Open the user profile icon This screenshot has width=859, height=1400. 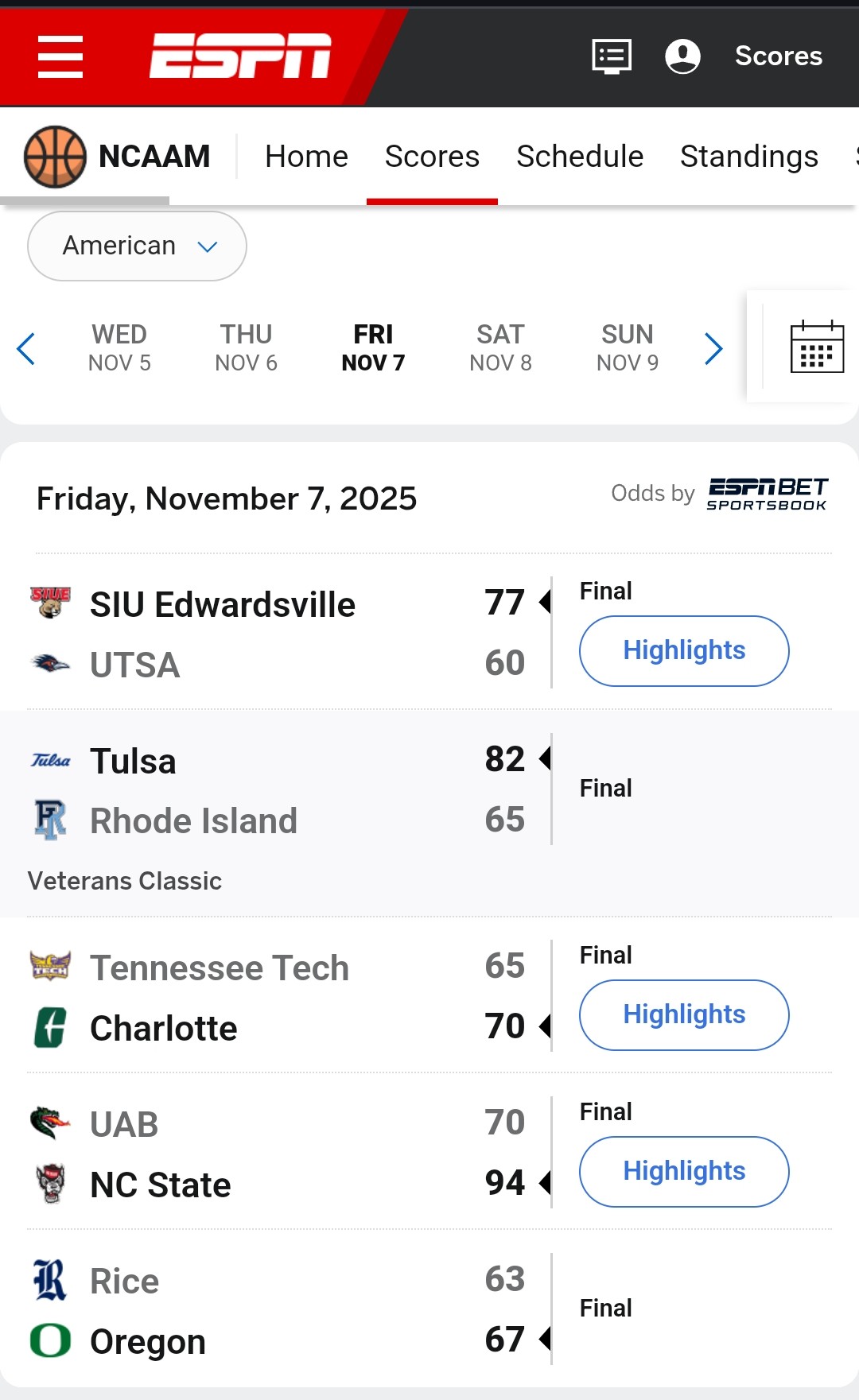682,56
